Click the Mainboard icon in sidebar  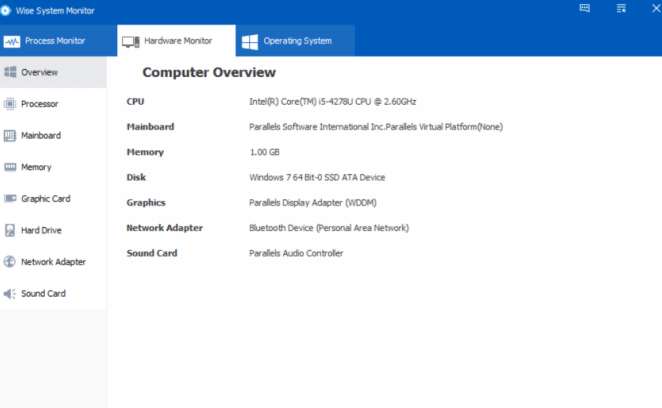click(x=10, y=136)
